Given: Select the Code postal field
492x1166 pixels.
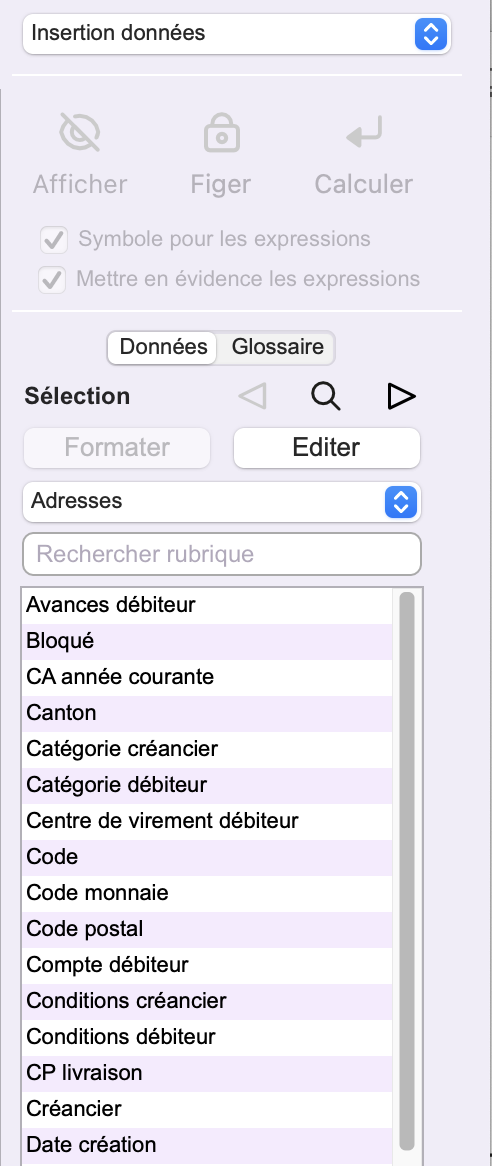Looking at the screenshot, I should click(207, 930).
